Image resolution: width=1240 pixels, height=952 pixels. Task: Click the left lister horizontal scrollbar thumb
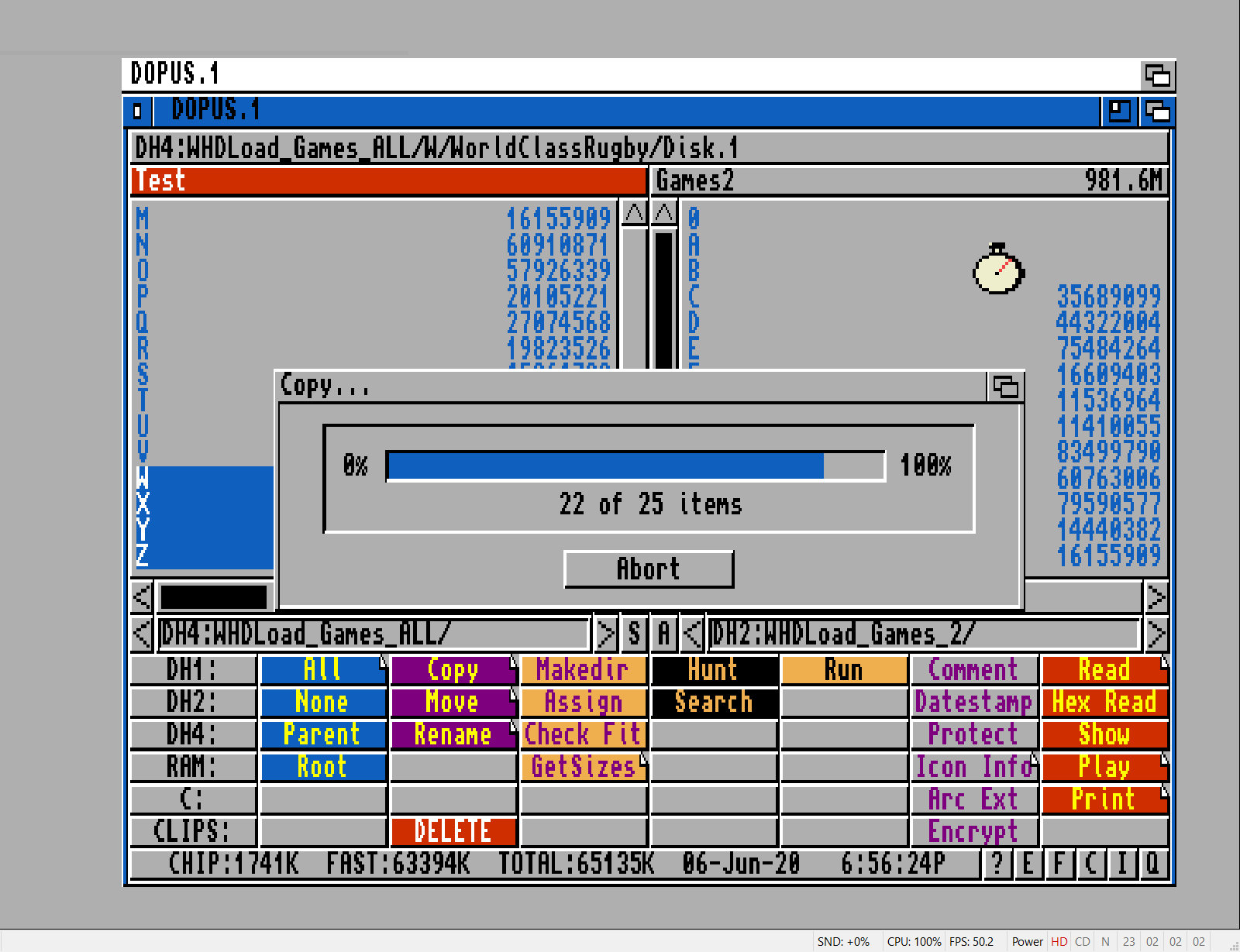[214, 597]
